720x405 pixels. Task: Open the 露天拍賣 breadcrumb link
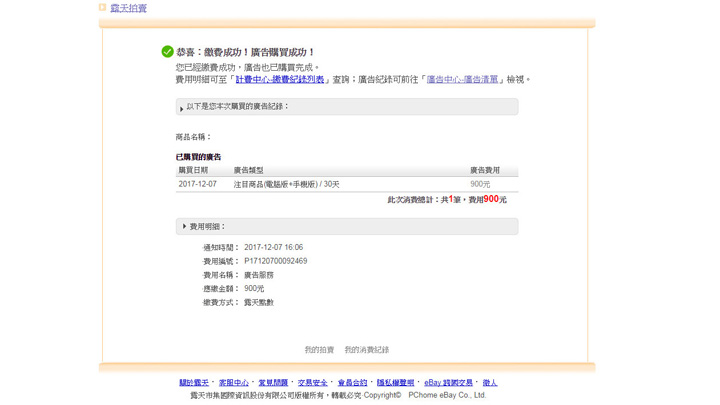pyautogui.click(x=128, y=8)
